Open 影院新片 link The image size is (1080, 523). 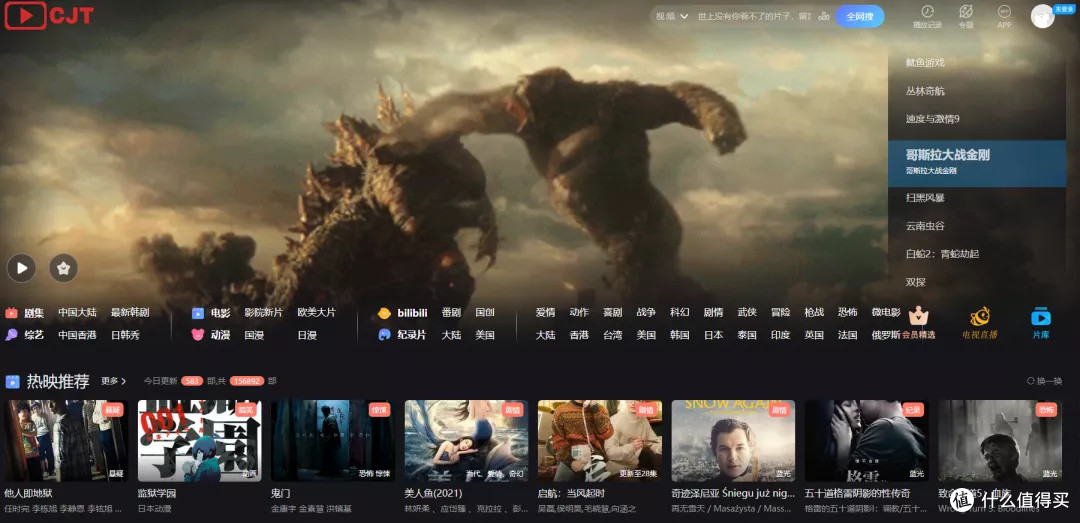point(263,313)
